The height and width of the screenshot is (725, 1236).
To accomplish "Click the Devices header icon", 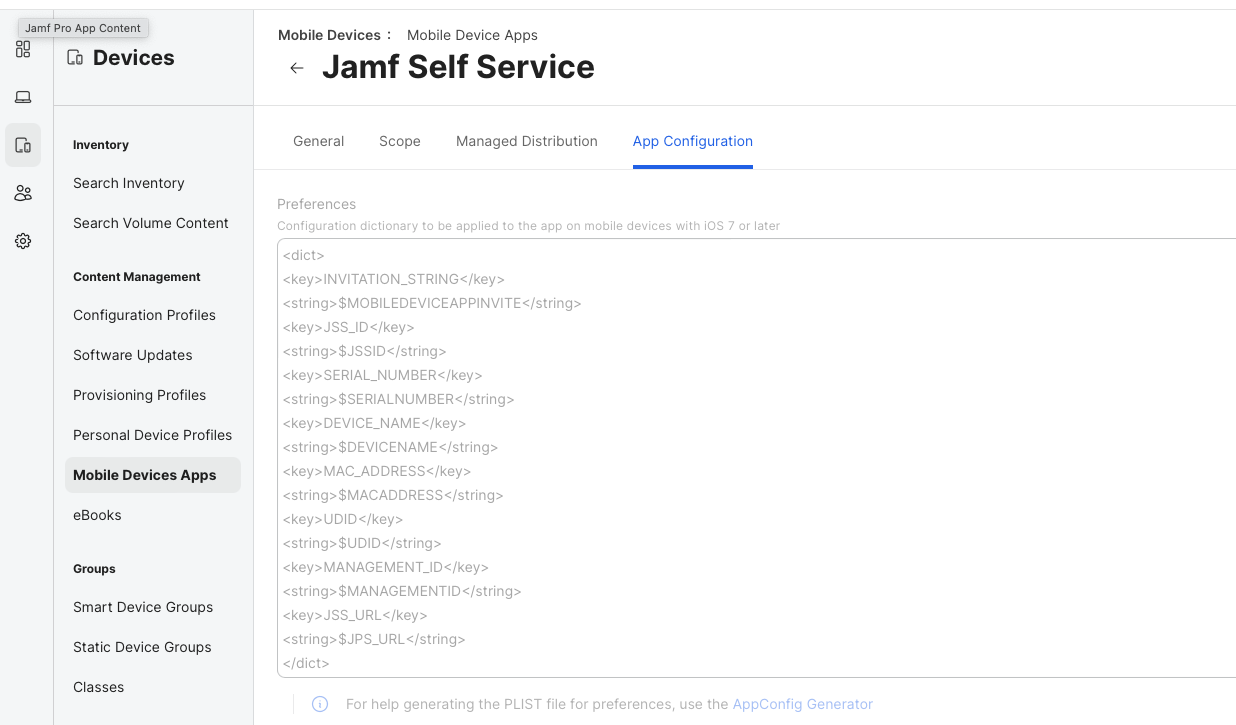I will pyautogui.click(x=75, y=58).
